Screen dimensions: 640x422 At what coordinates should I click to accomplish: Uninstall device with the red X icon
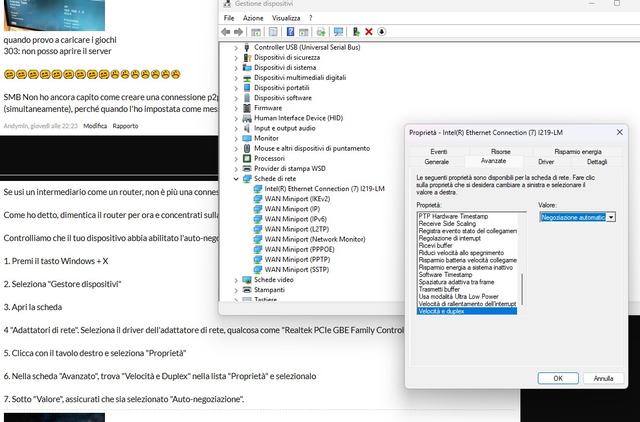369,32
